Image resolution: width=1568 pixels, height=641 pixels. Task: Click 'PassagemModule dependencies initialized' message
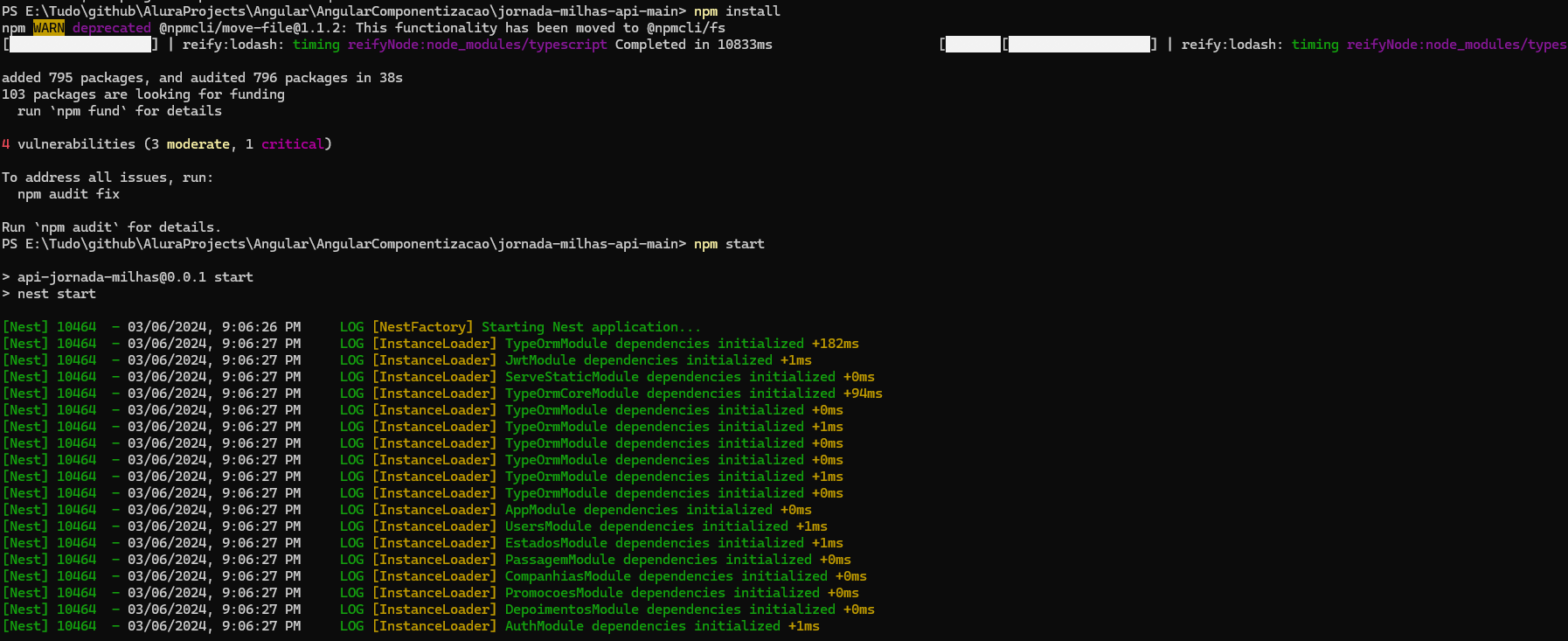658,560
